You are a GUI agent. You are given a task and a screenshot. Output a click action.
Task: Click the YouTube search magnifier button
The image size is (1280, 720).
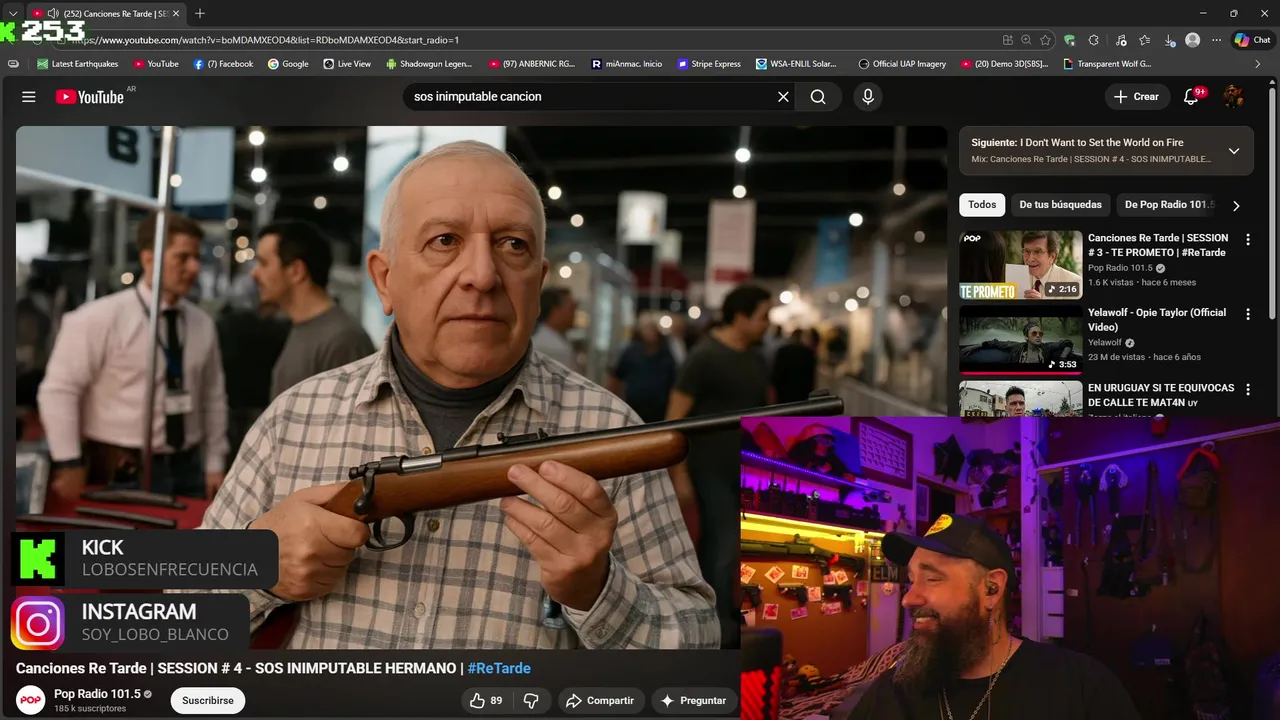pyautogui.click(x=818, y=97)
